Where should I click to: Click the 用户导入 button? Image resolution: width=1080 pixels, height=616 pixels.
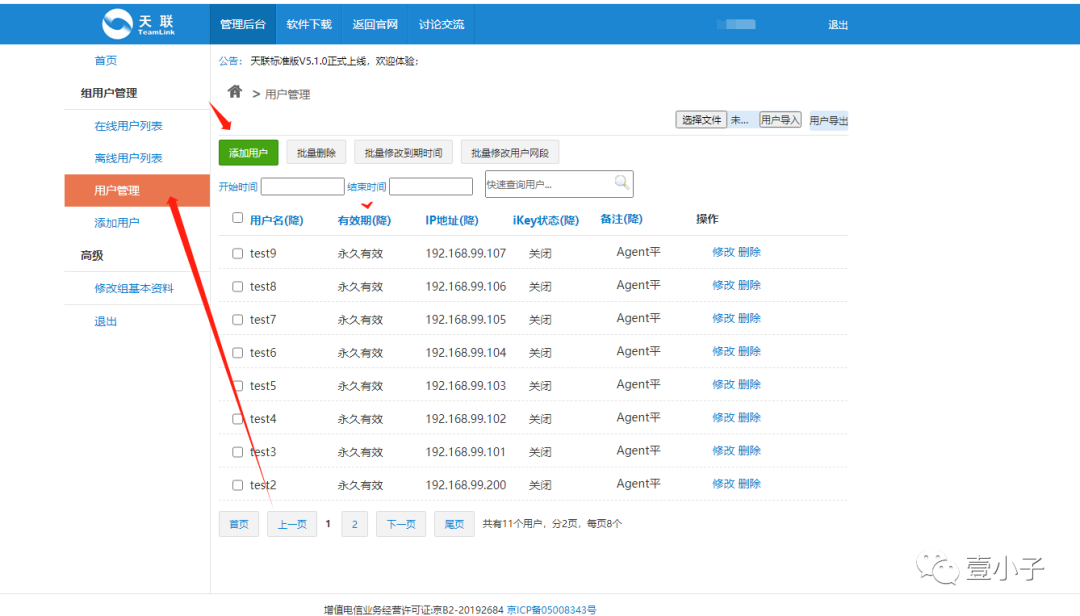tap(780, 120)
